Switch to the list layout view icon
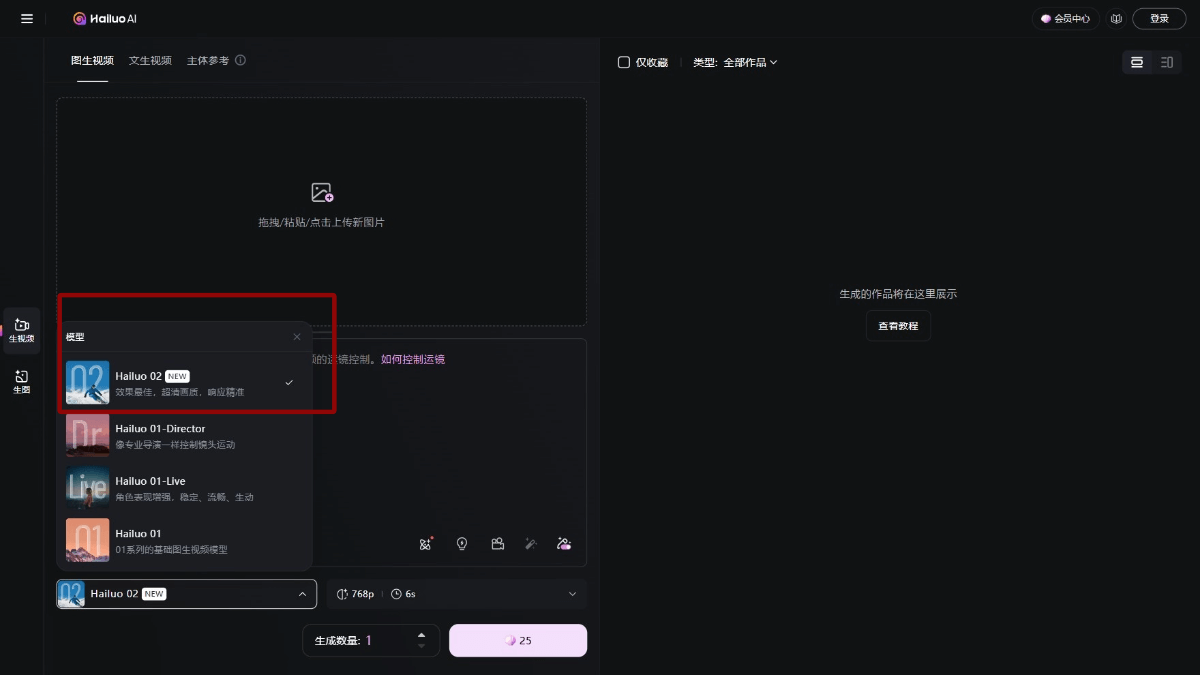 pos(1137,62)
